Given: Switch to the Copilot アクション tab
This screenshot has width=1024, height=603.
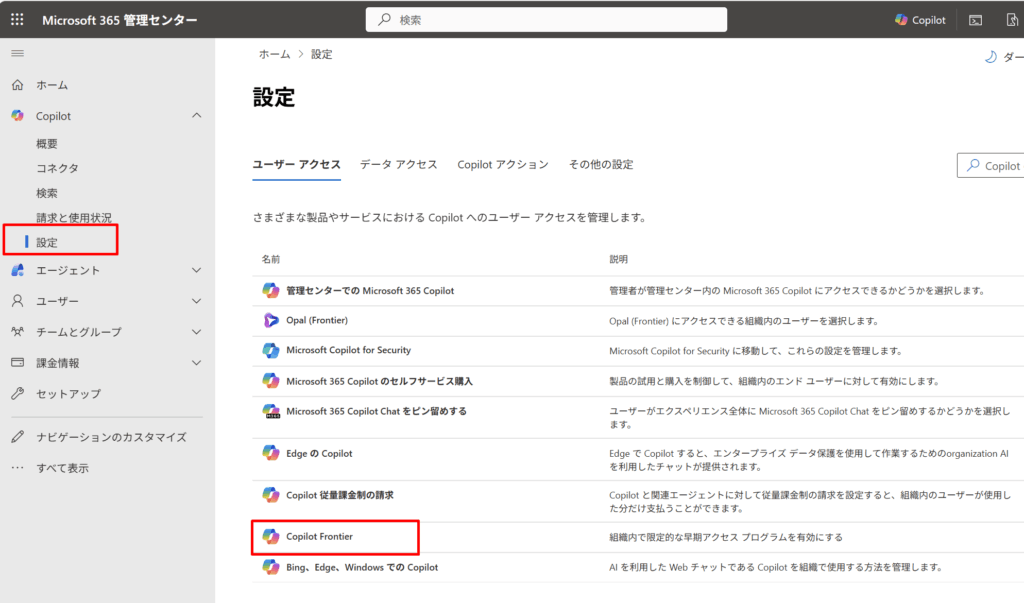Looking at the screenshot, I should (502, 165).
